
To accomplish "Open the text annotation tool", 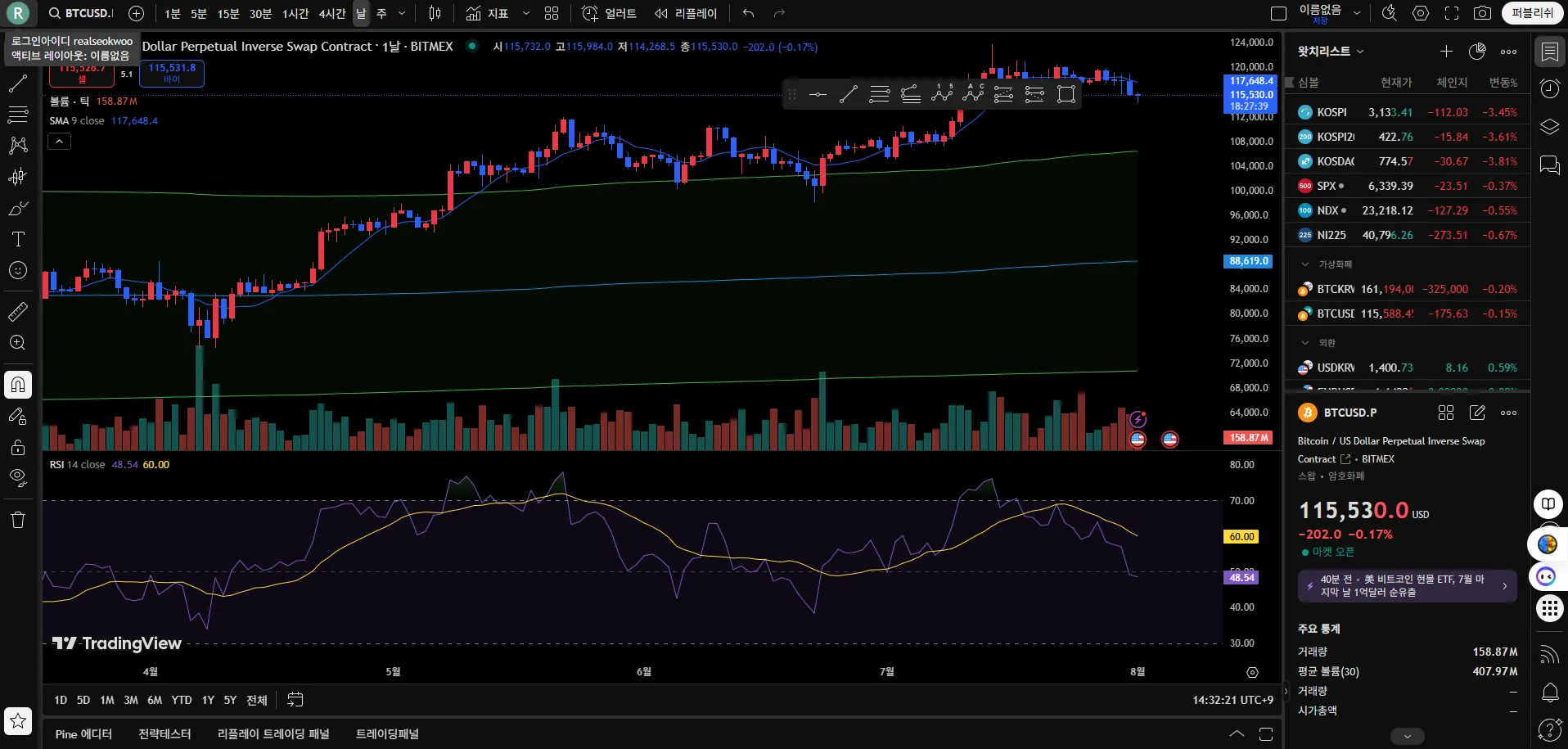I will [x=18, y=239].
